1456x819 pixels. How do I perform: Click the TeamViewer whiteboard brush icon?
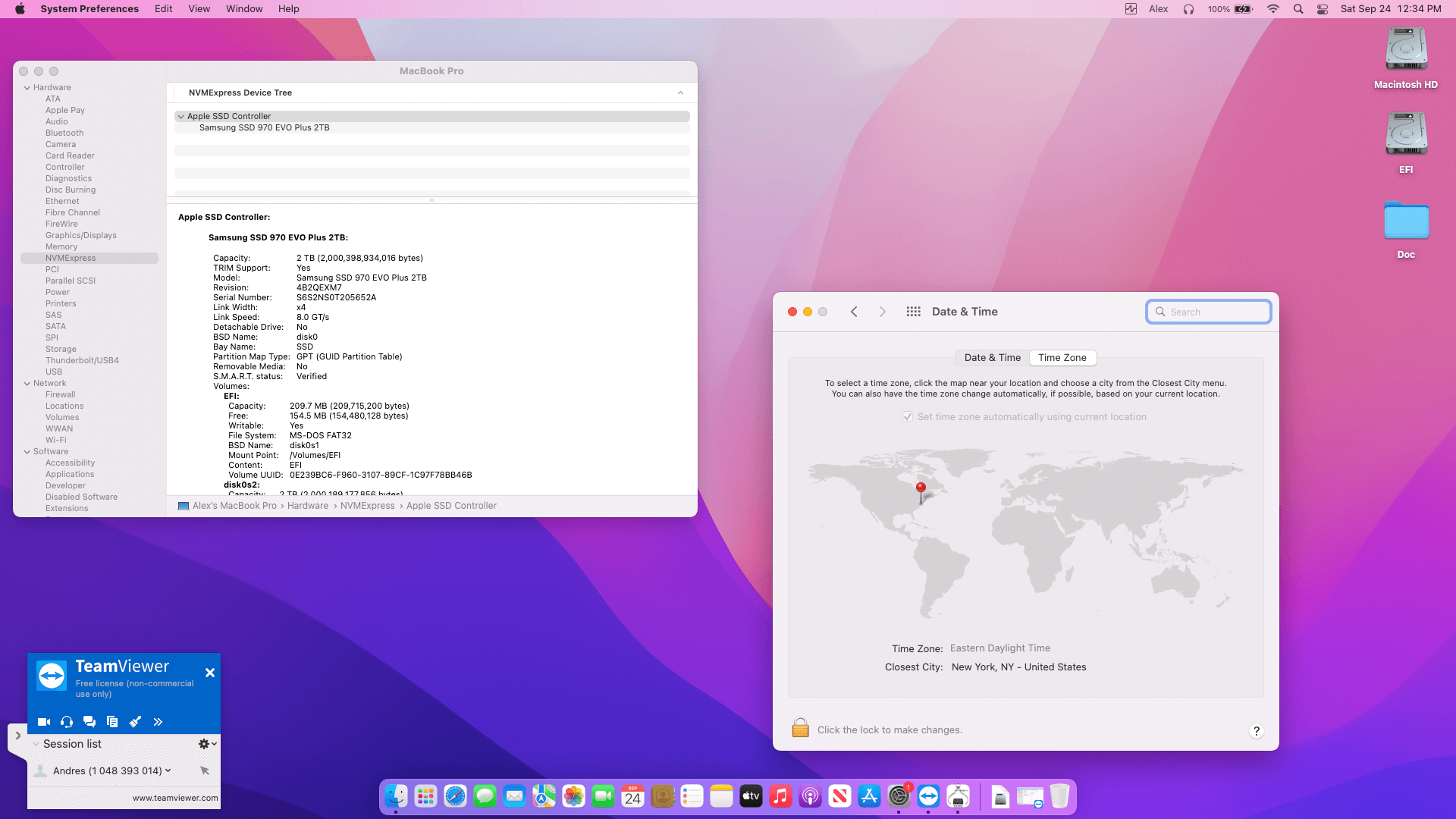[x=135, y=722]
